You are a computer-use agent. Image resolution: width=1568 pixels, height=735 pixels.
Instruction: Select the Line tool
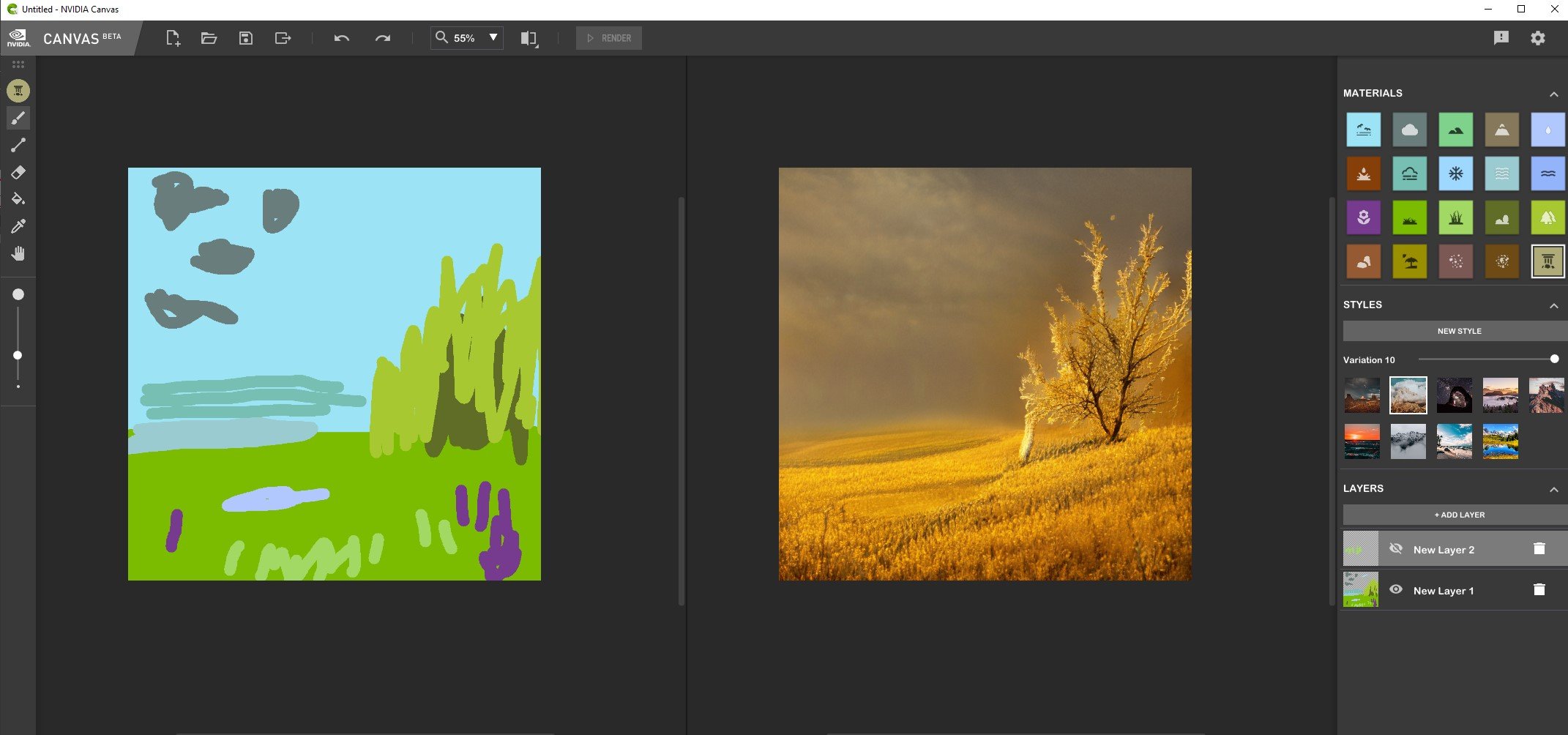pyautogui.click(x=19, y=145)
